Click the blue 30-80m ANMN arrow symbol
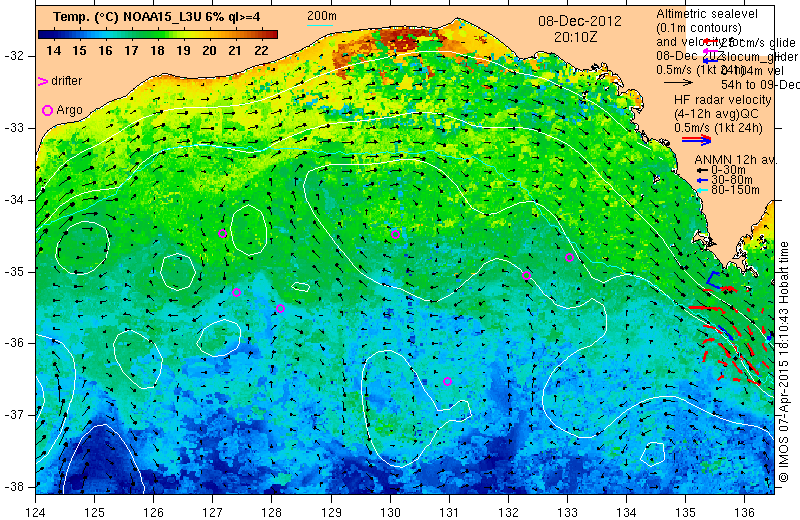This screenshot has width=800, height=520. pos(703,180)
